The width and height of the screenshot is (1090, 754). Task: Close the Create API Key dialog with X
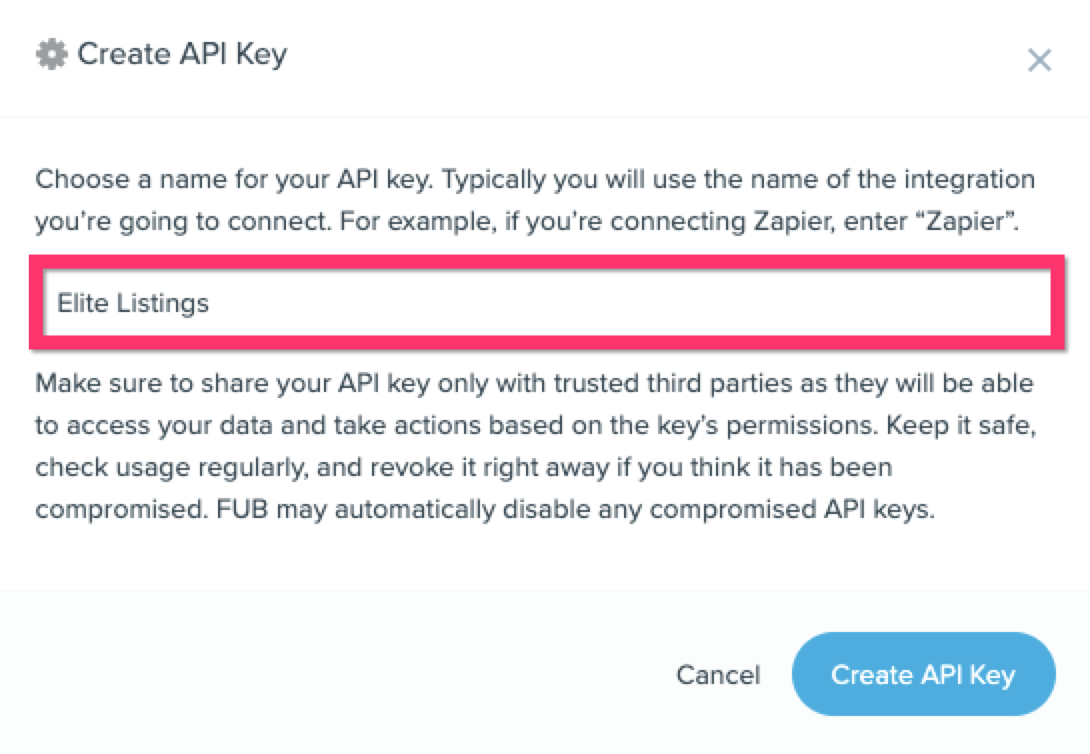pyautogui.click(x=1039, y=61)
